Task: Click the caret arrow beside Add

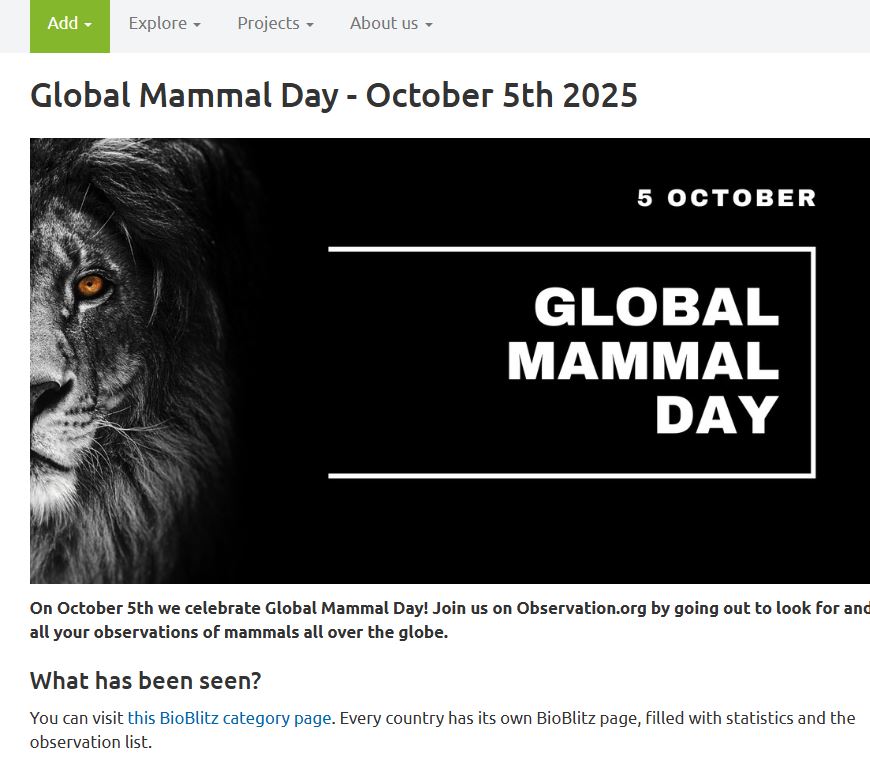Action: coord(88,25)
